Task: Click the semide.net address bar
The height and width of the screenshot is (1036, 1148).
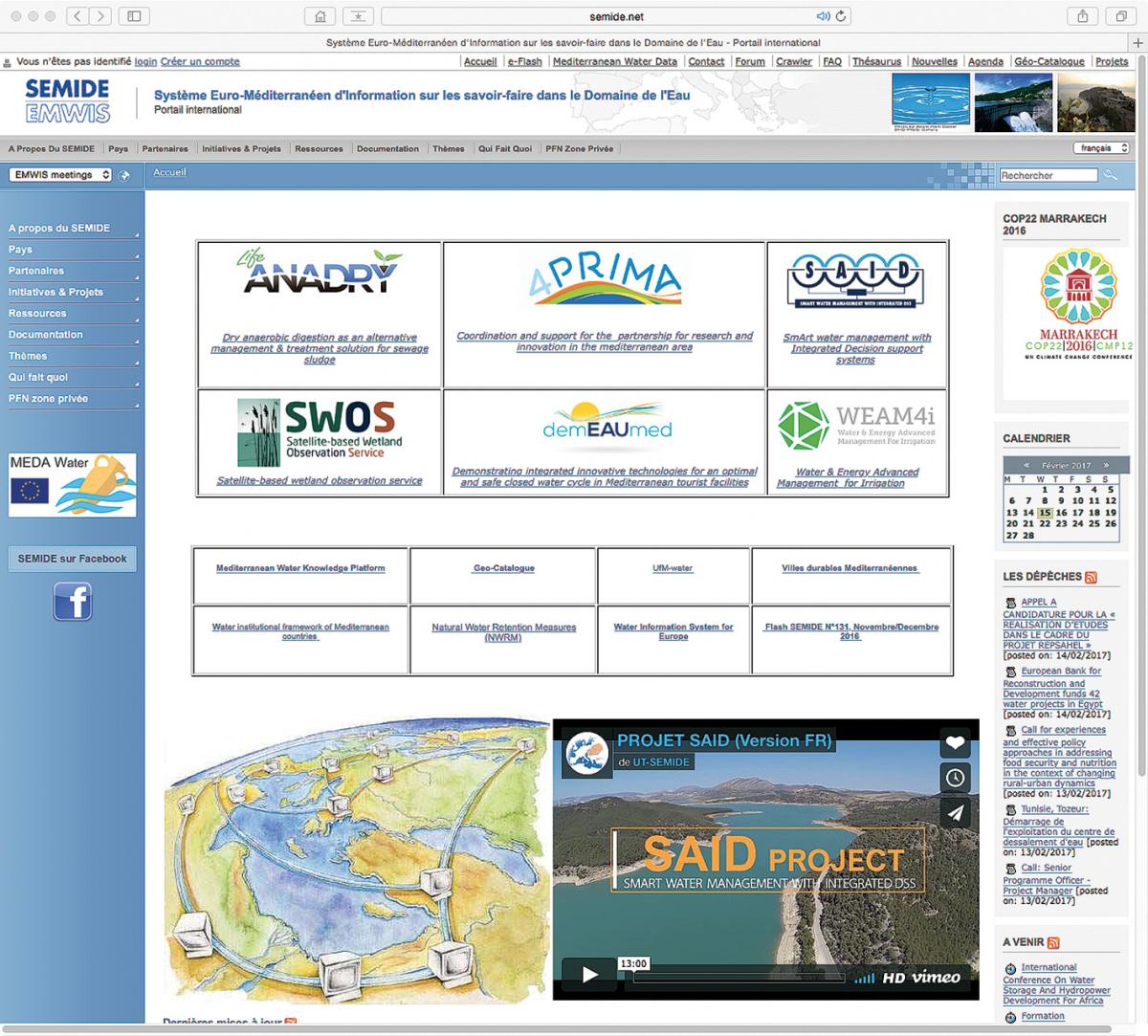Action: coord(616,16)
